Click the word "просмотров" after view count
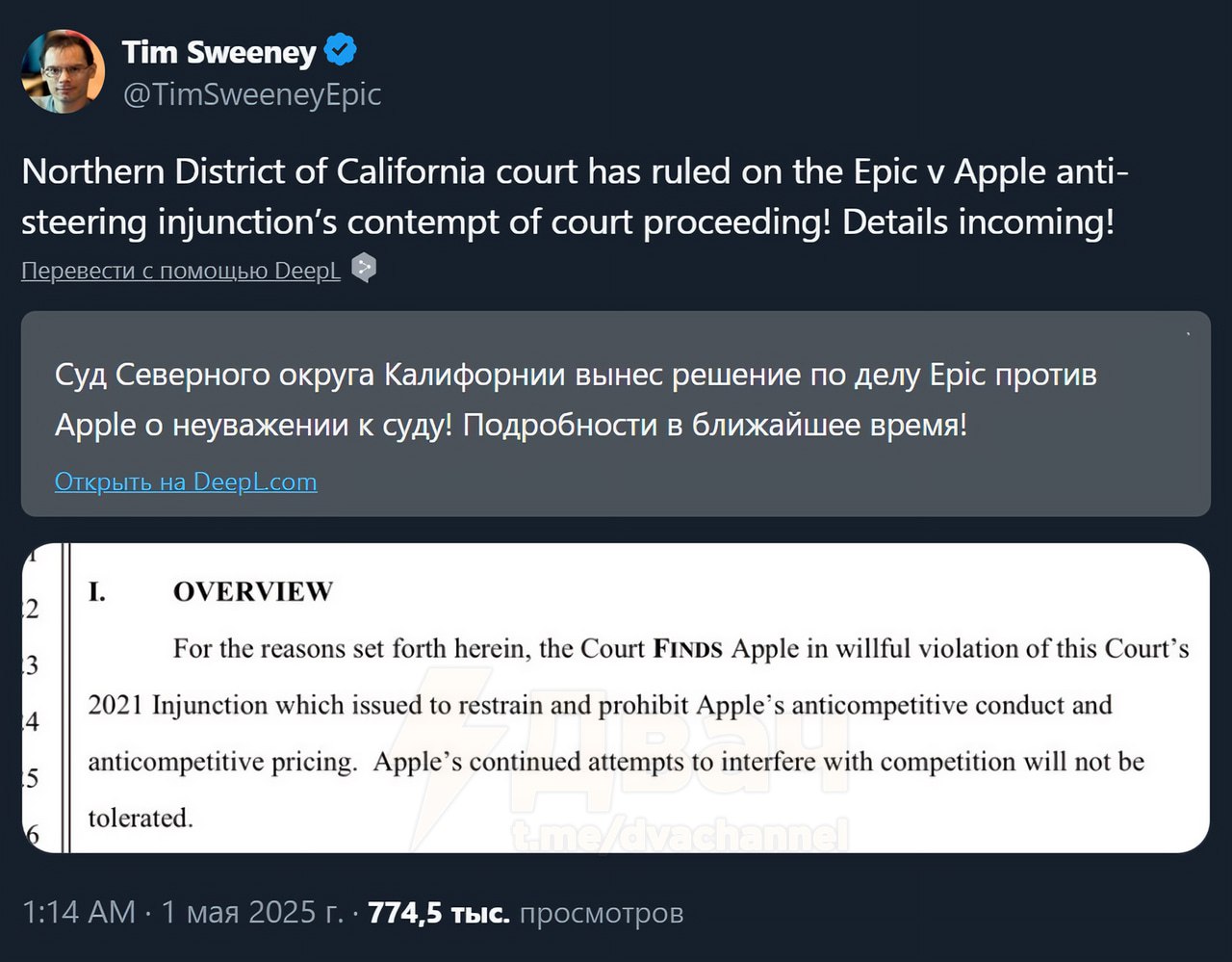Screen dimensions: 1232x962 pyautogui.click(x=602, y=912)
